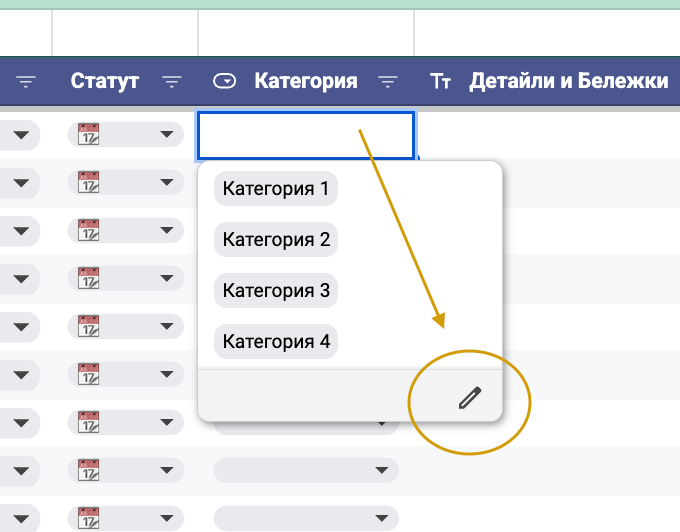Click the dropdown-type icon left of Категория header

pos(226,82)
